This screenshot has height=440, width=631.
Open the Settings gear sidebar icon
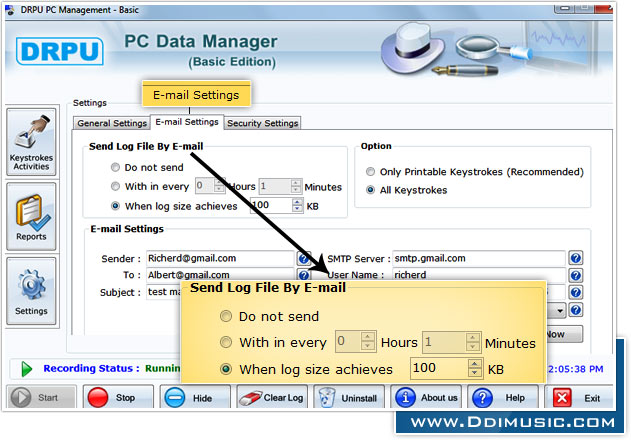[31, 291]
